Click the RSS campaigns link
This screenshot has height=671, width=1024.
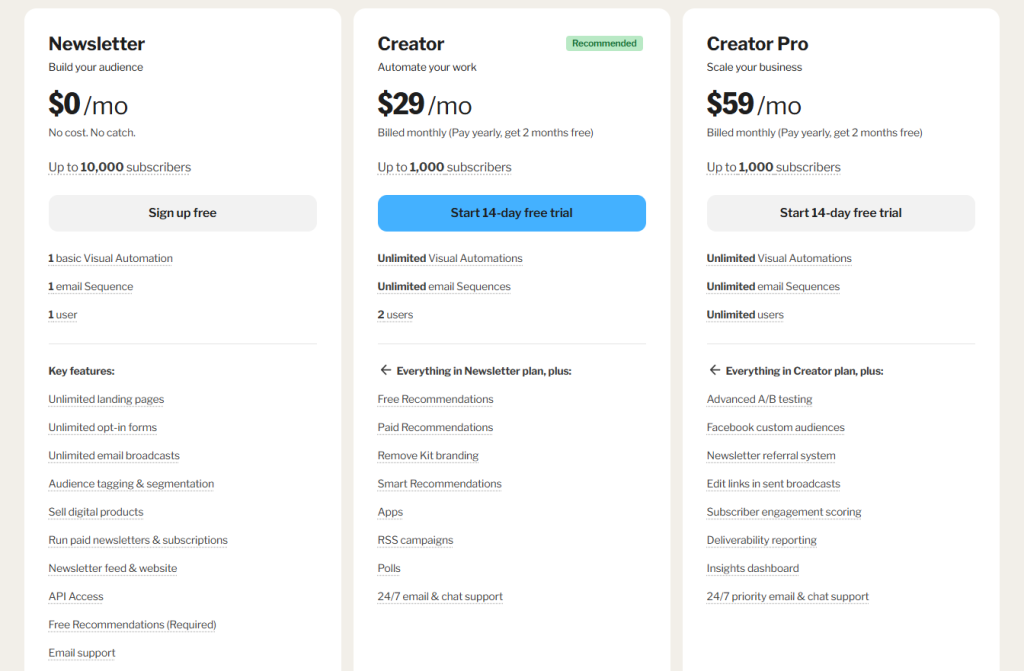pyautogui.click(x=415, y=540)
